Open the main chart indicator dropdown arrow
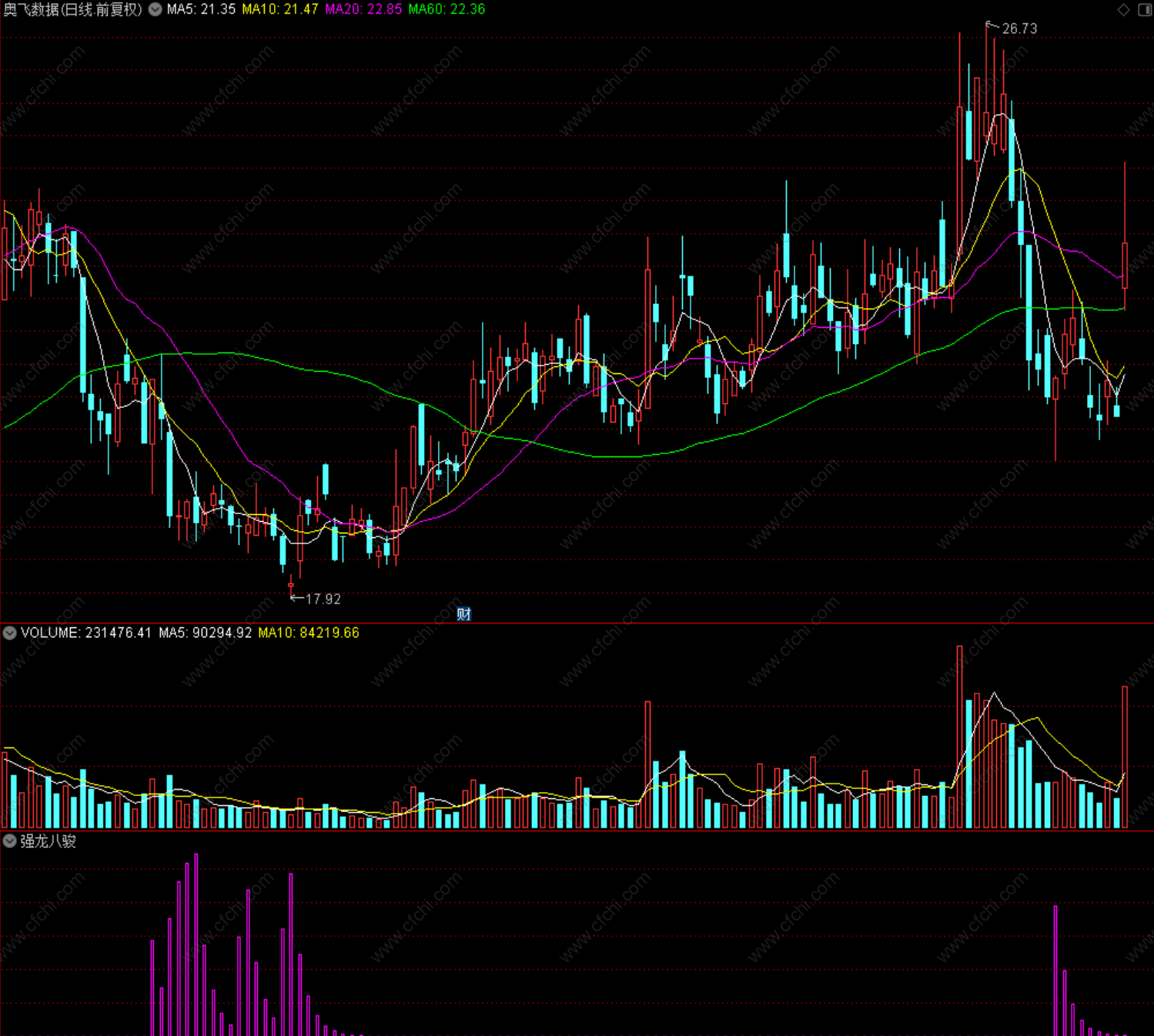Screen dimensions: 1154x1036 155,9
